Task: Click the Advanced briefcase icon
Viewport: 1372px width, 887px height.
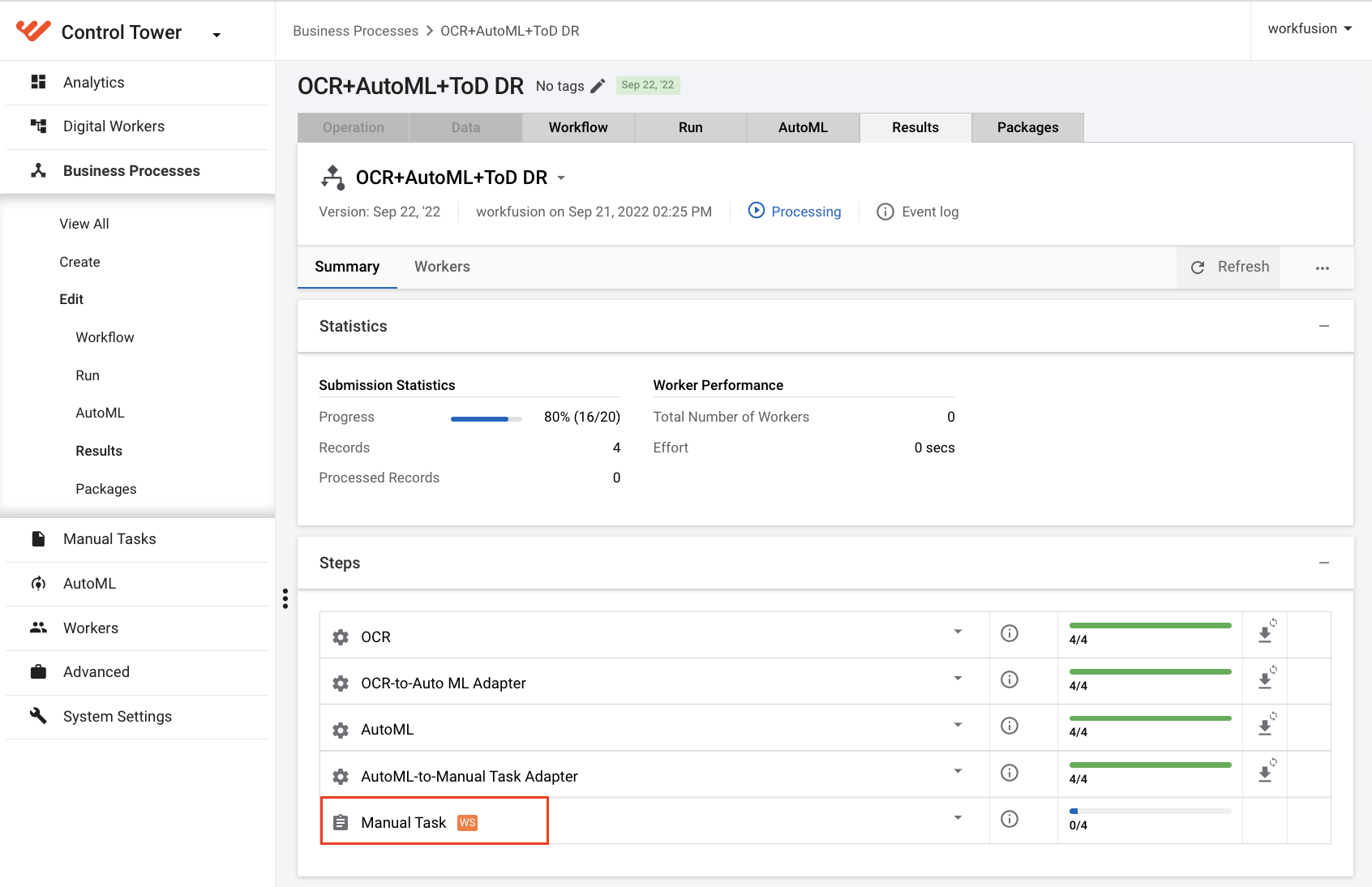Action: pos(38,671)
